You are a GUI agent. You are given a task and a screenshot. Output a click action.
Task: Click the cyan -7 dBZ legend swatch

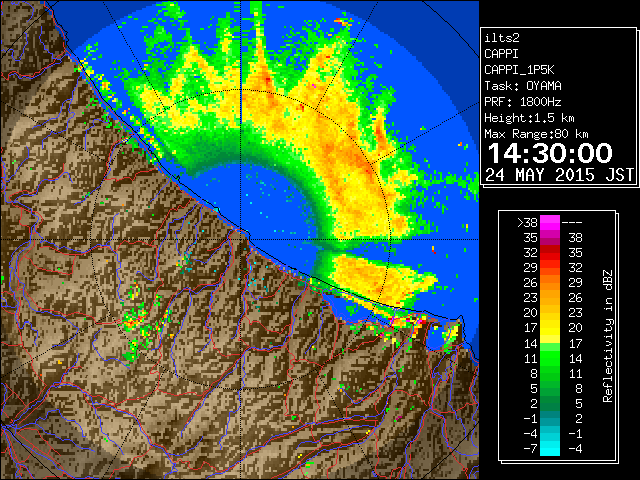click(549, 448)
